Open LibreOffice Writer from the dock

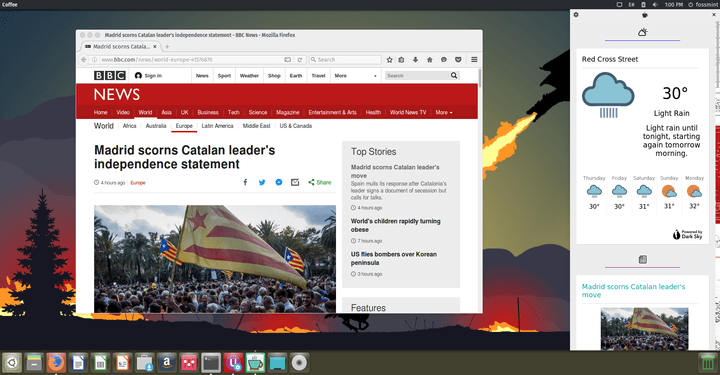pyautogui.click(x=78, y=363)
